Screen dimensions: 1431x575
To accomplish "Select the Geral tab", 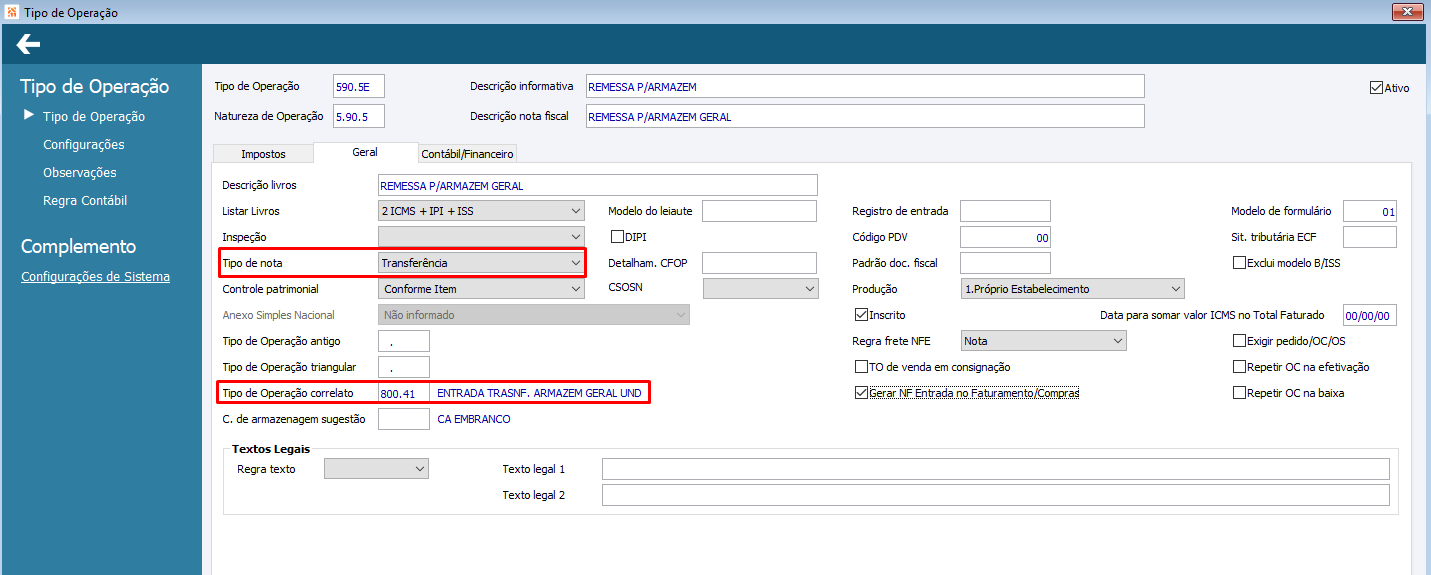I will pos(365,152).
